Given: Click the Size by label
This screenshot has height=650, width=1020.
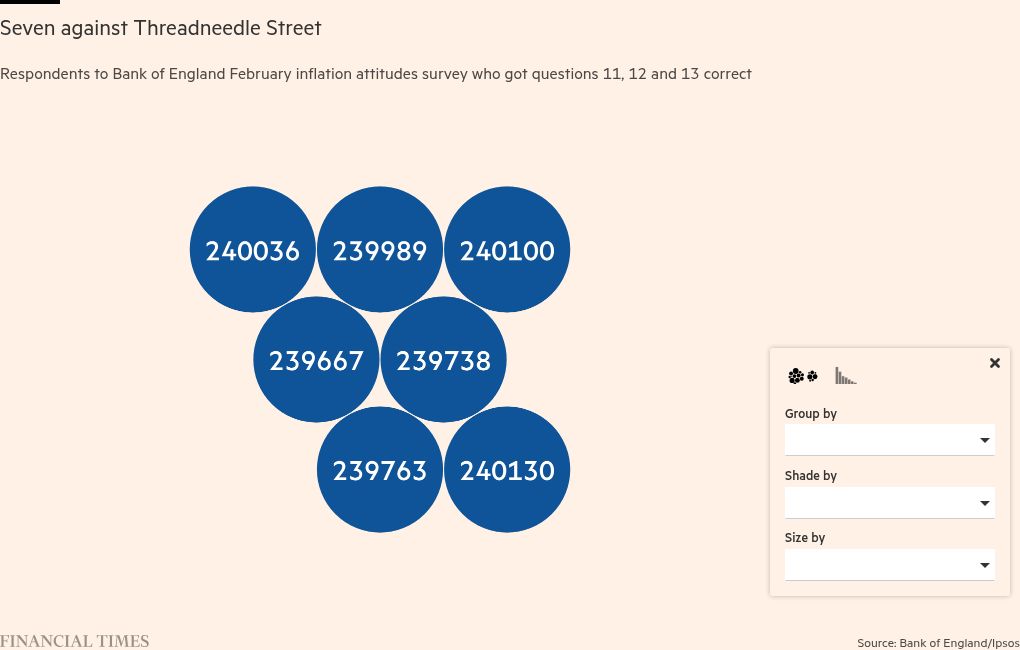Looking at the screenshot, I should [804, 537].
